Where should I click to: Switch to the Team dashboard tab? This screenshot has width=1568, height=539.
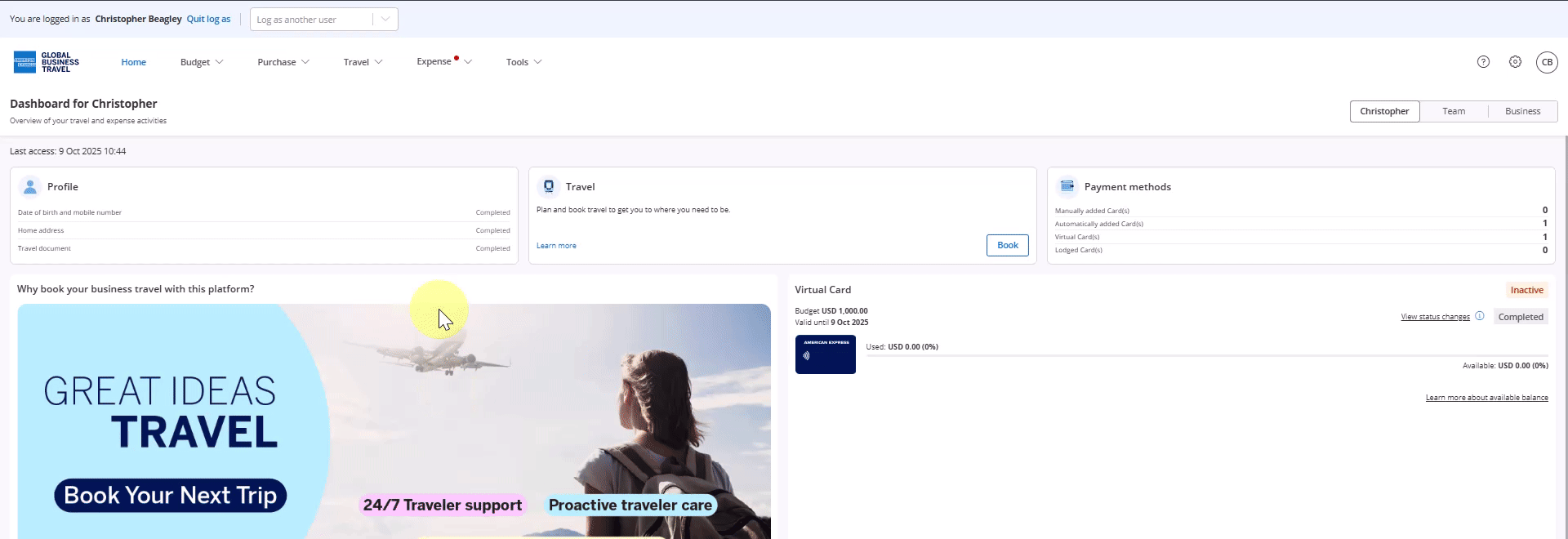point(1454,111)
